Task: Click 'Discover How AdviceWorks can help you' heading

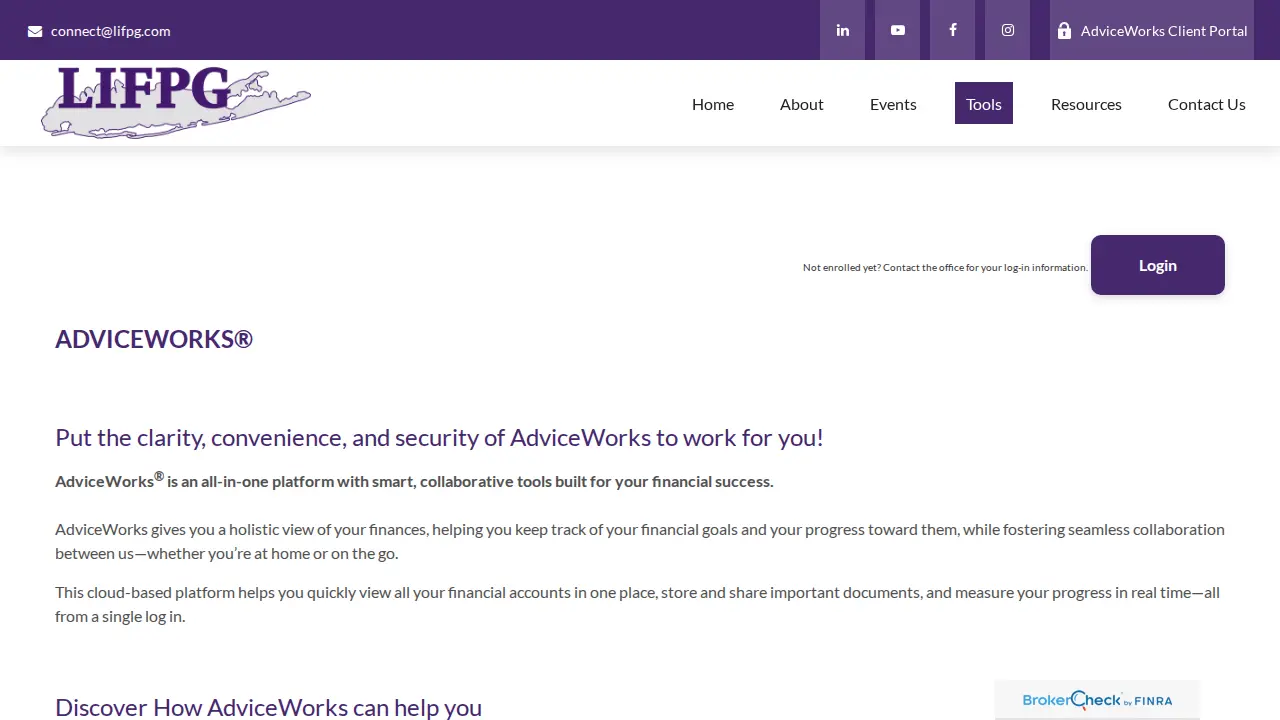Action: [x=268, y=707]
